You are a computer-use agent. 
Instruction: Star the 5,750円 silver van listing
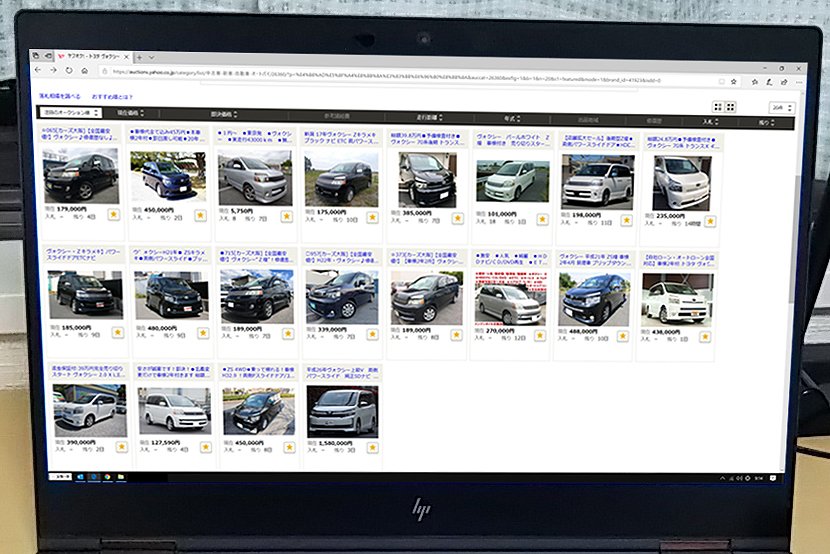[287, 215]
